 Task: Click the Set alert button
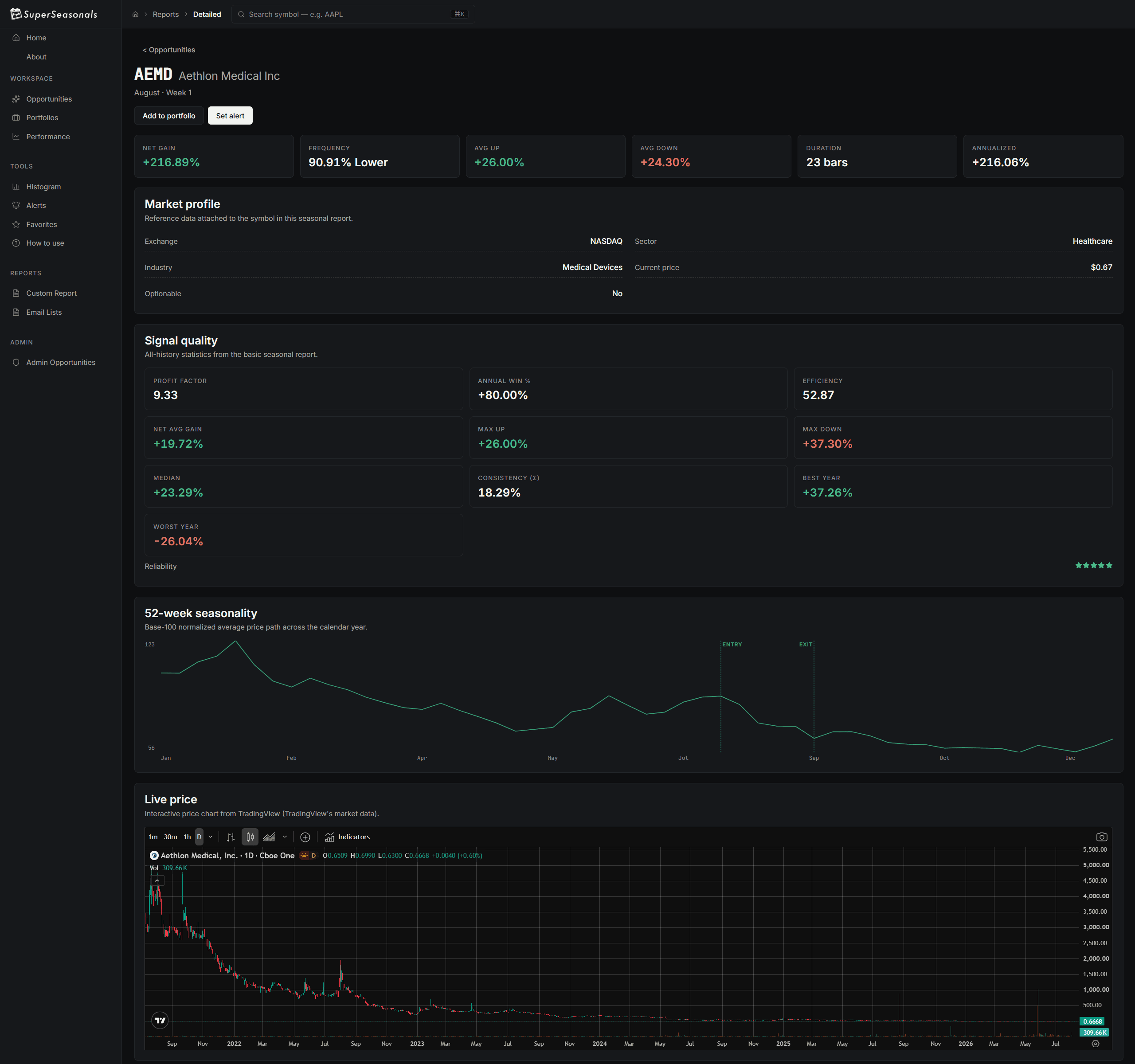click(x=230, y=116)
